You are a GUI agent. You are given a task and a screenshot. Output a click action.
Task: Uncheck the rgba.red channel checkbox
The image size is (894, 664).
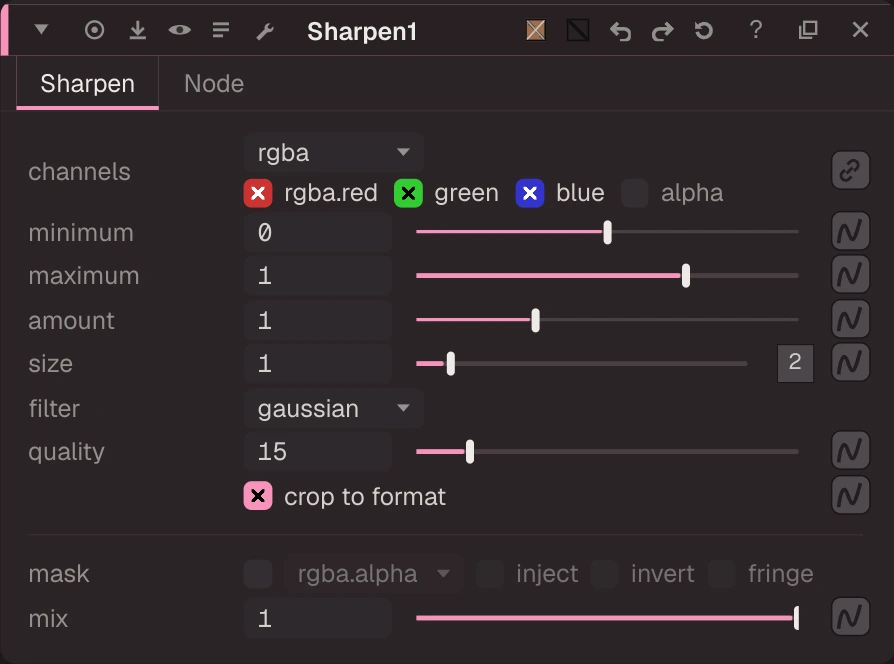258,193
